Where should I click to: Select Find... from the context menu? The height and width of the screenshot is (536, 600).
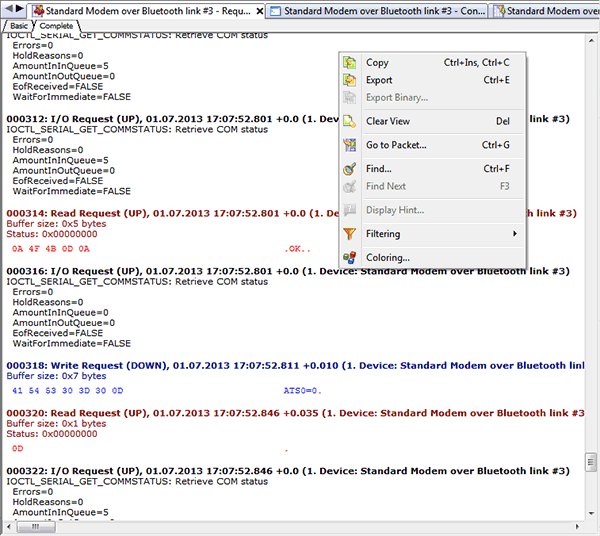[x=432, y=169]
